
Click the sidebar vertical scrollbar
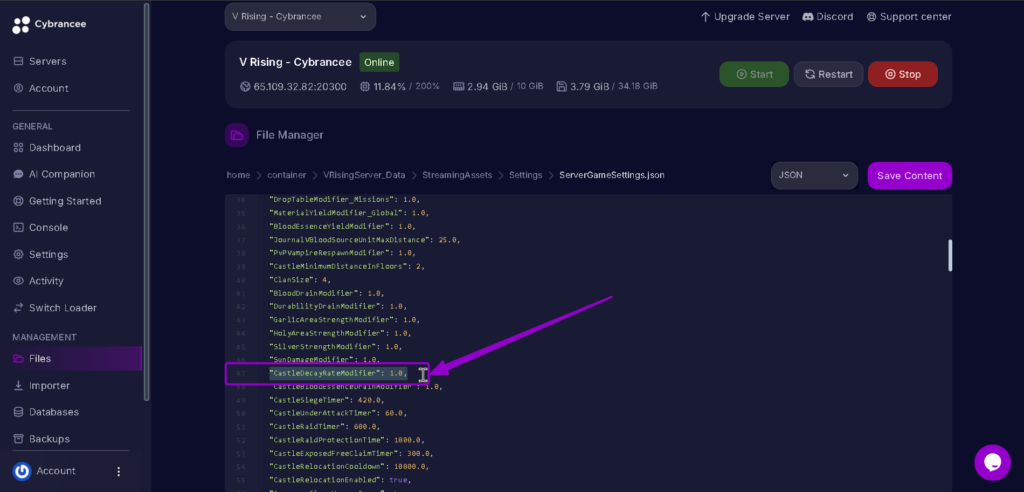pyautogui.click(x=146, y=201)
